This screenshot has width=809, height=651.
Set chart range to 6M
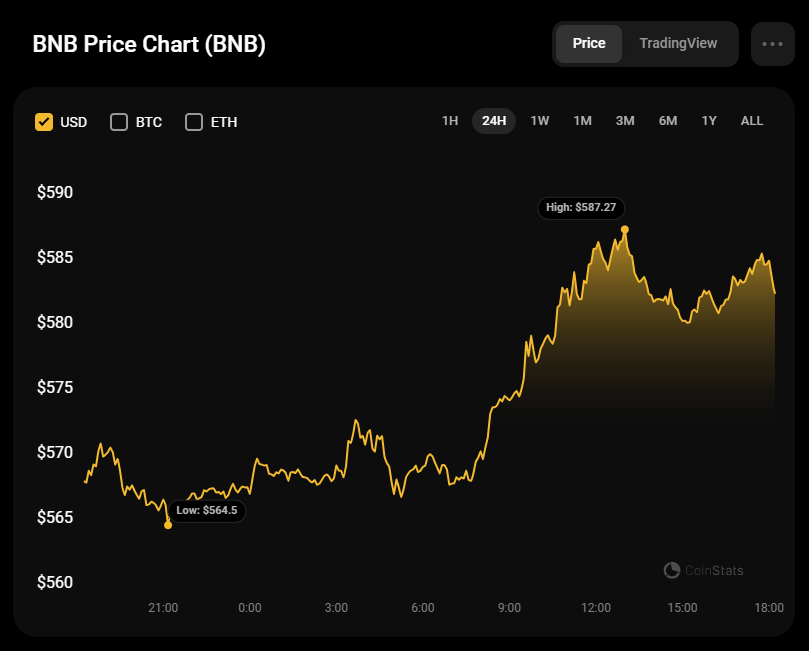668,121
